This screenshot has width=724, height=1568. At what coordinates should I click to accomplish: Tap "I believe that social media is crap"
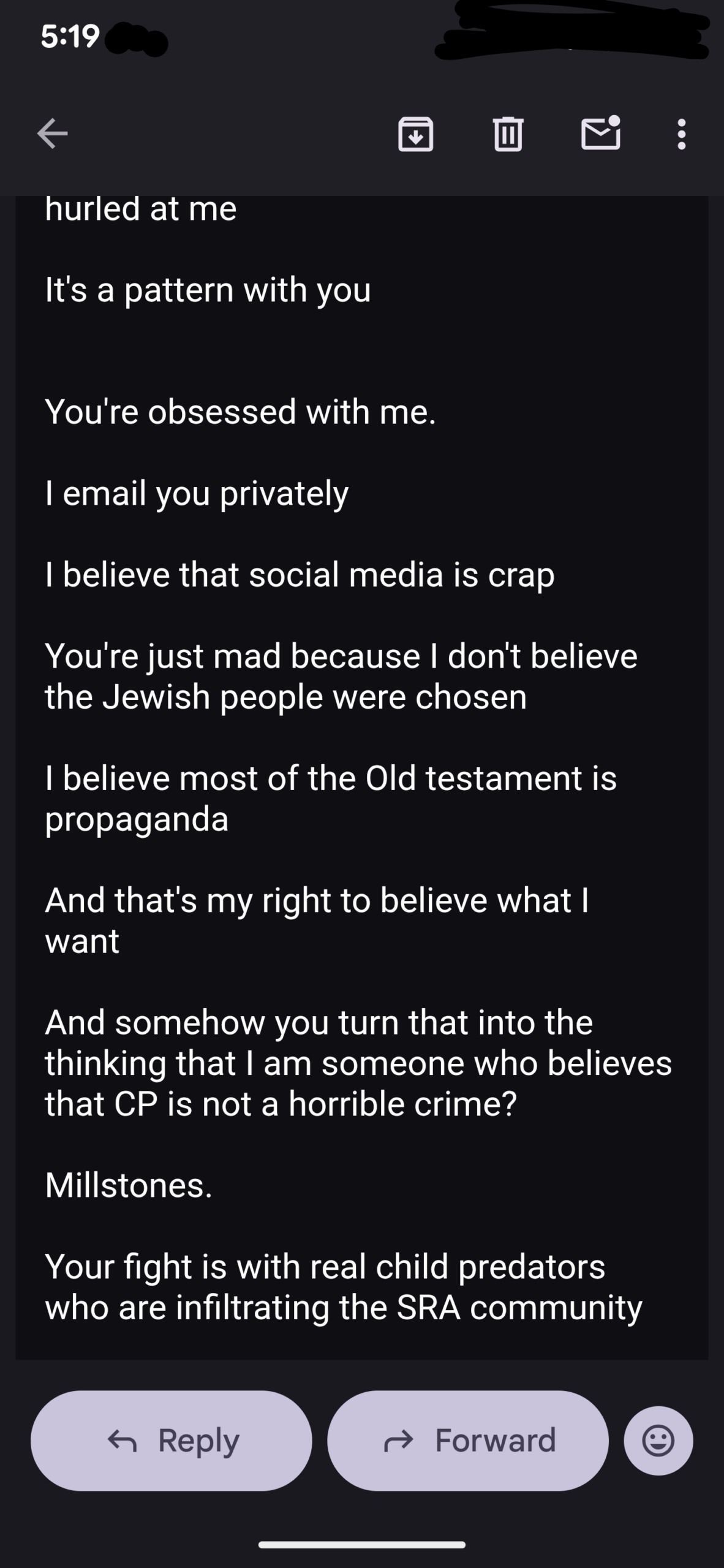(300, 575)
